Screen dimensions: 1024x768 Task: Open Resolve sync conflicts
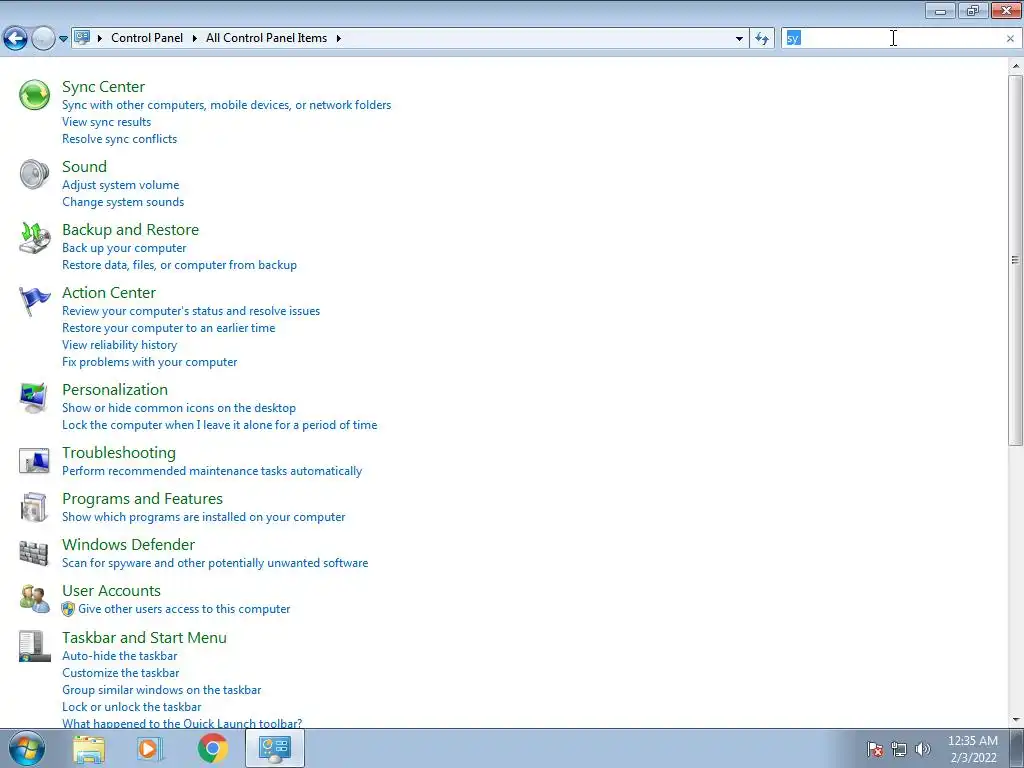120,139
